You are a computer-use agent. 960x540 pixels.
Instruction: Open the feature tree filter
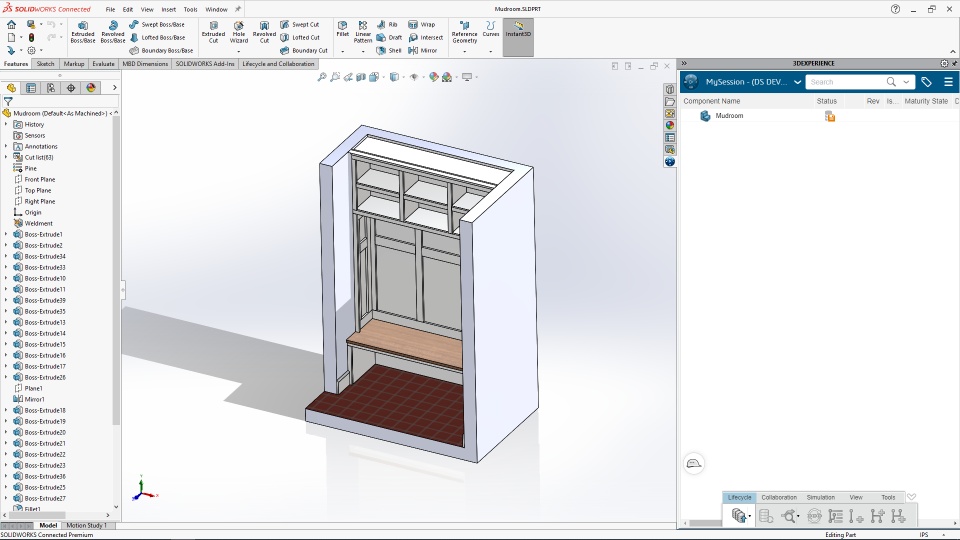[x=8, y=101]
